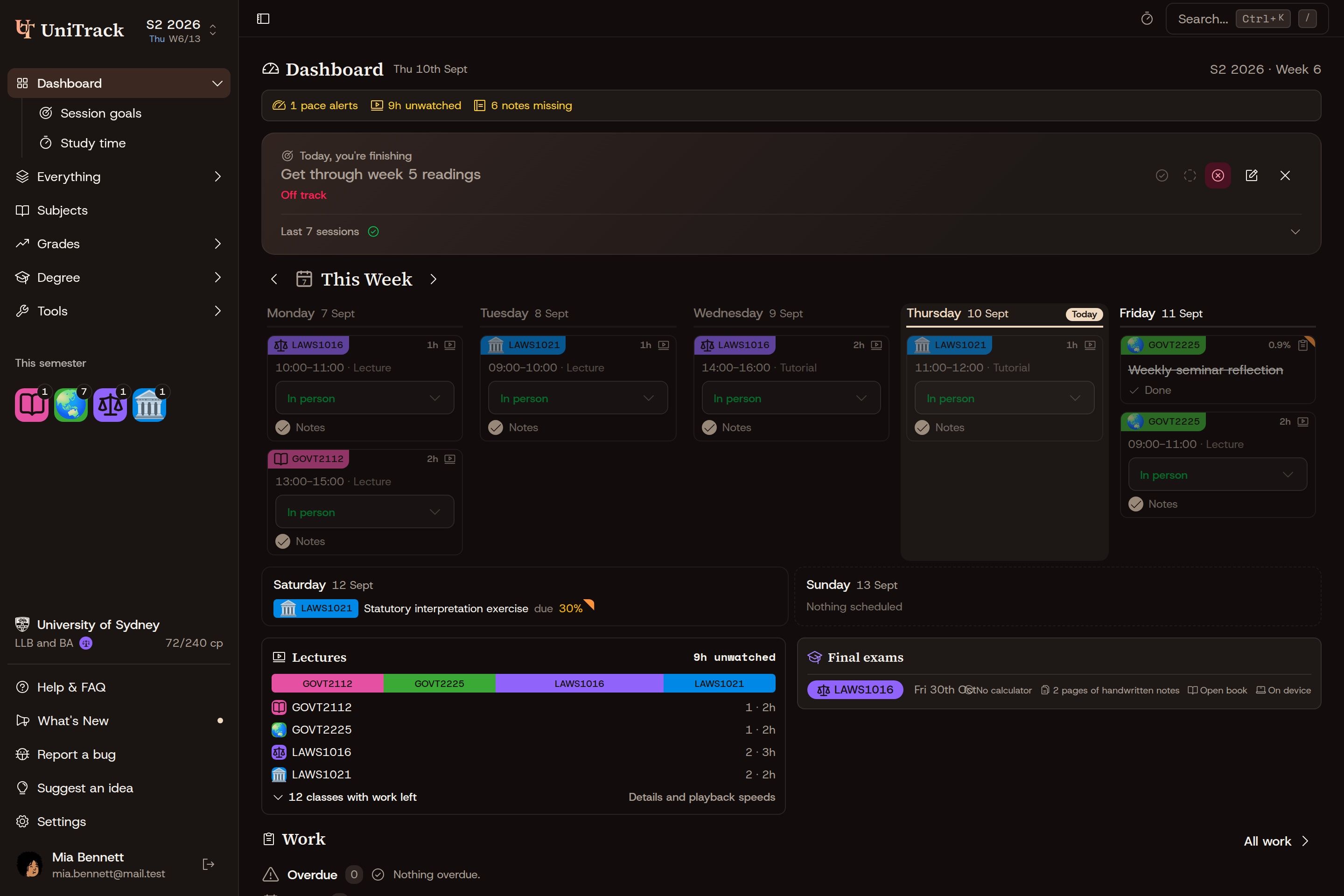Viewport: 1344px width, 896px height.
Task: Open the S2 2026 semester switcher
Action: [181, 30]
